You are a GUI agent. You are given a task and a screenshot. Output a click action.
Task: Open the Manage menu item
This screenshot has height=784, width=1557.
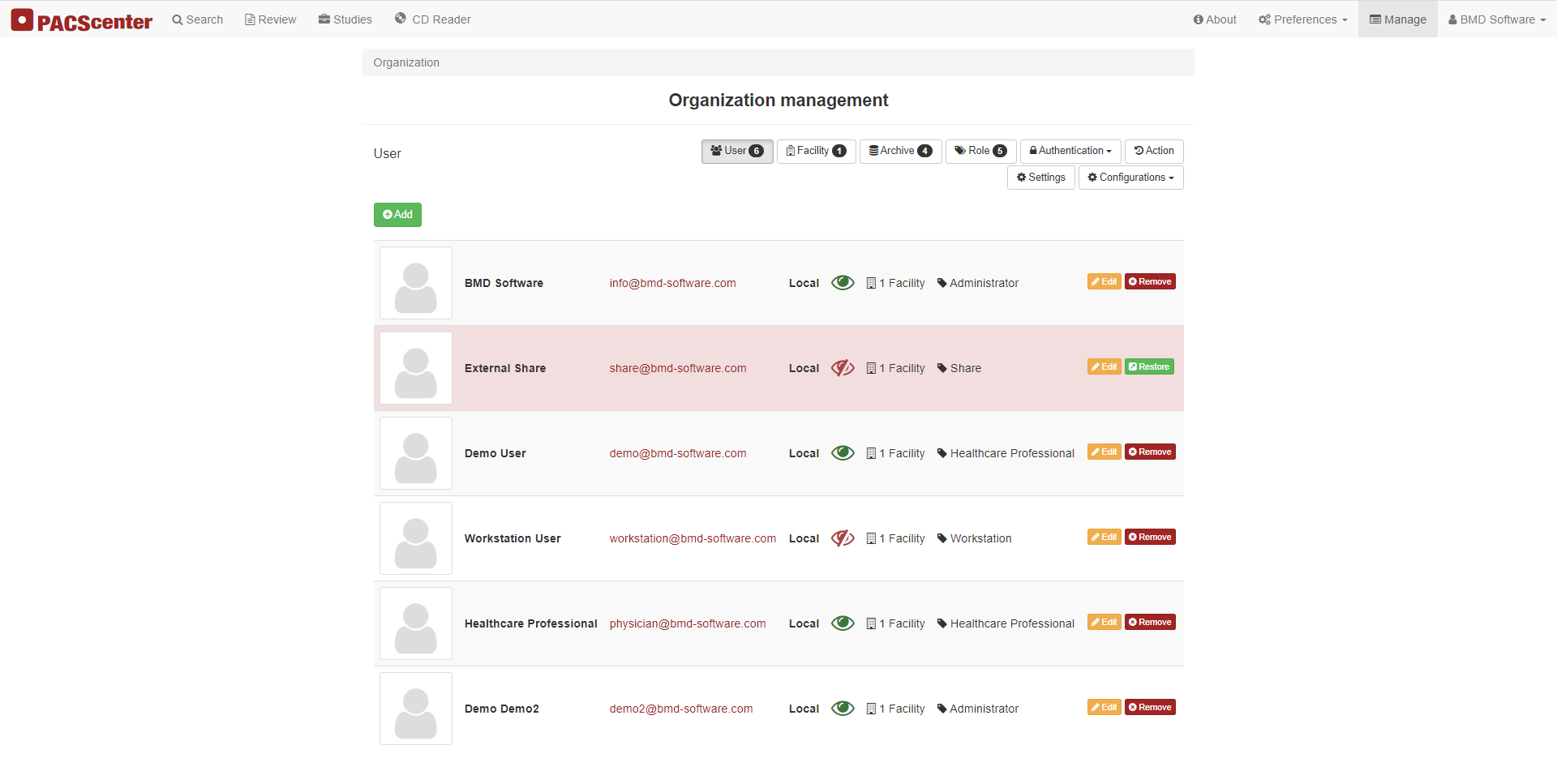1396,19
